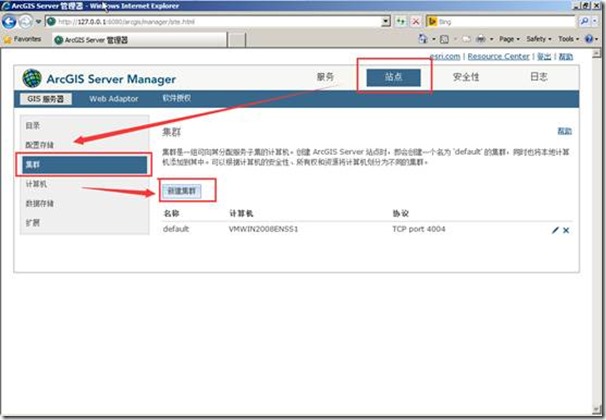Image resolution: width=606 pixels, height=420 pixels.
Task: Expand the Print options dropdown arrow
Action: click(x=492, y=39)
